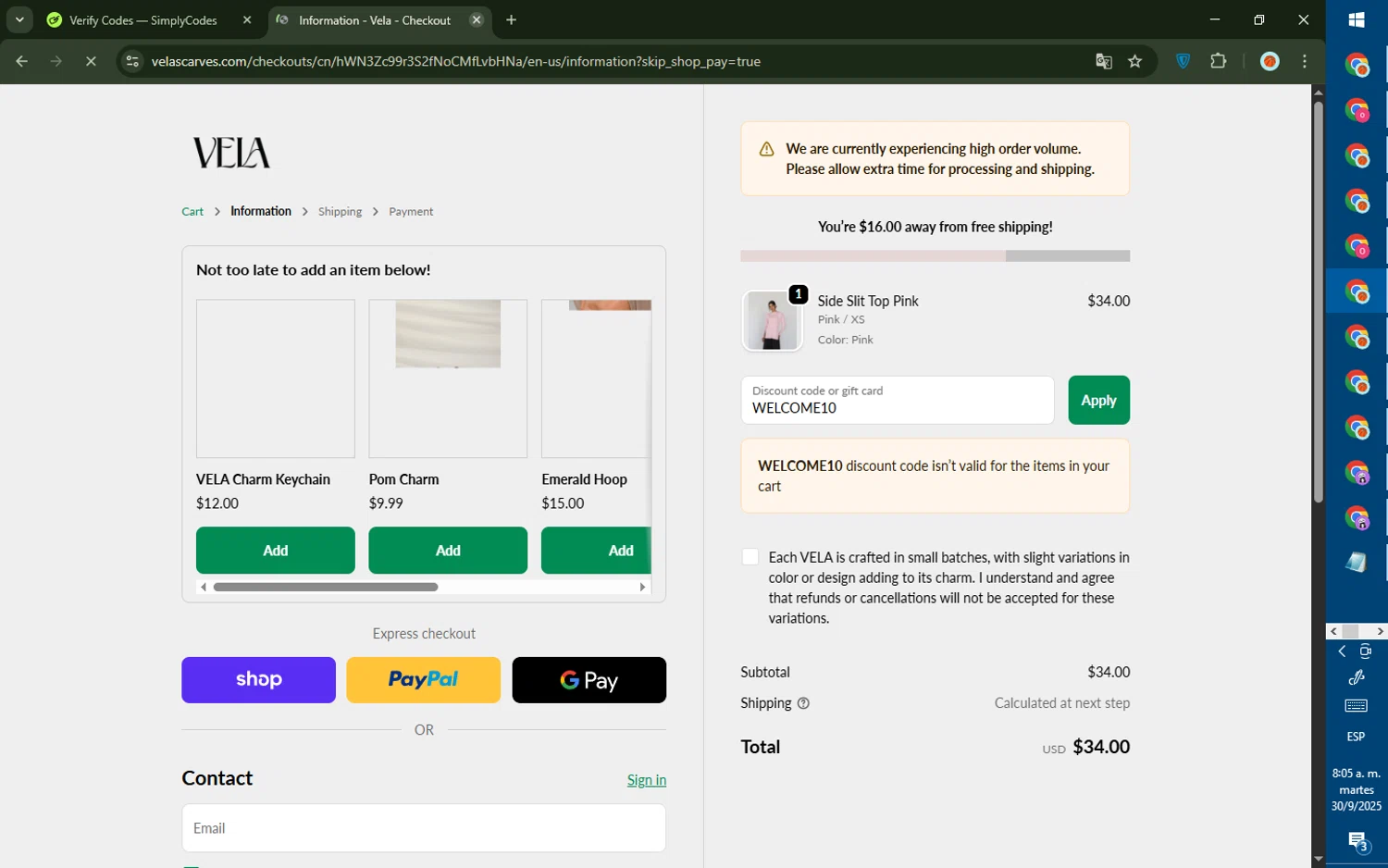The image size is (1388, 868).
Task: Close the Information - Vela - Checkout tab
Action: point(477,20)
